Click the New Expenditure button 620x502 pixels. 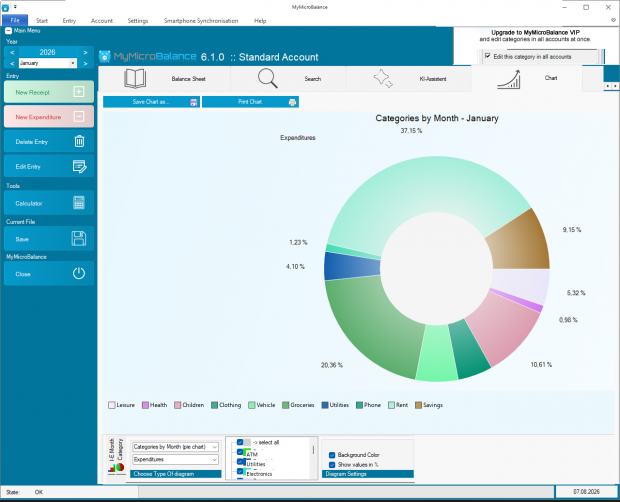click(49, 116)
